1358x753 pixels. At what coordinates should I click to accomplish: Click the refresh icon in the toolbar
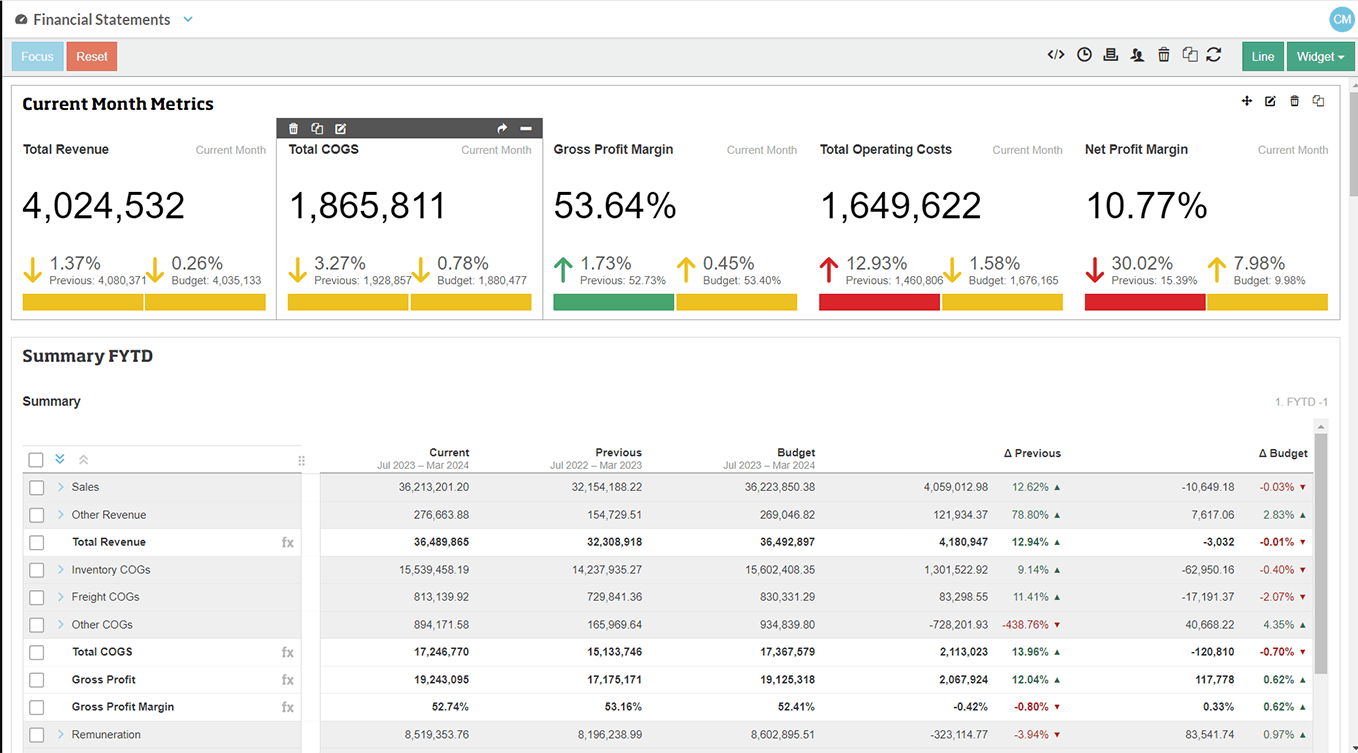[1214, 55]
